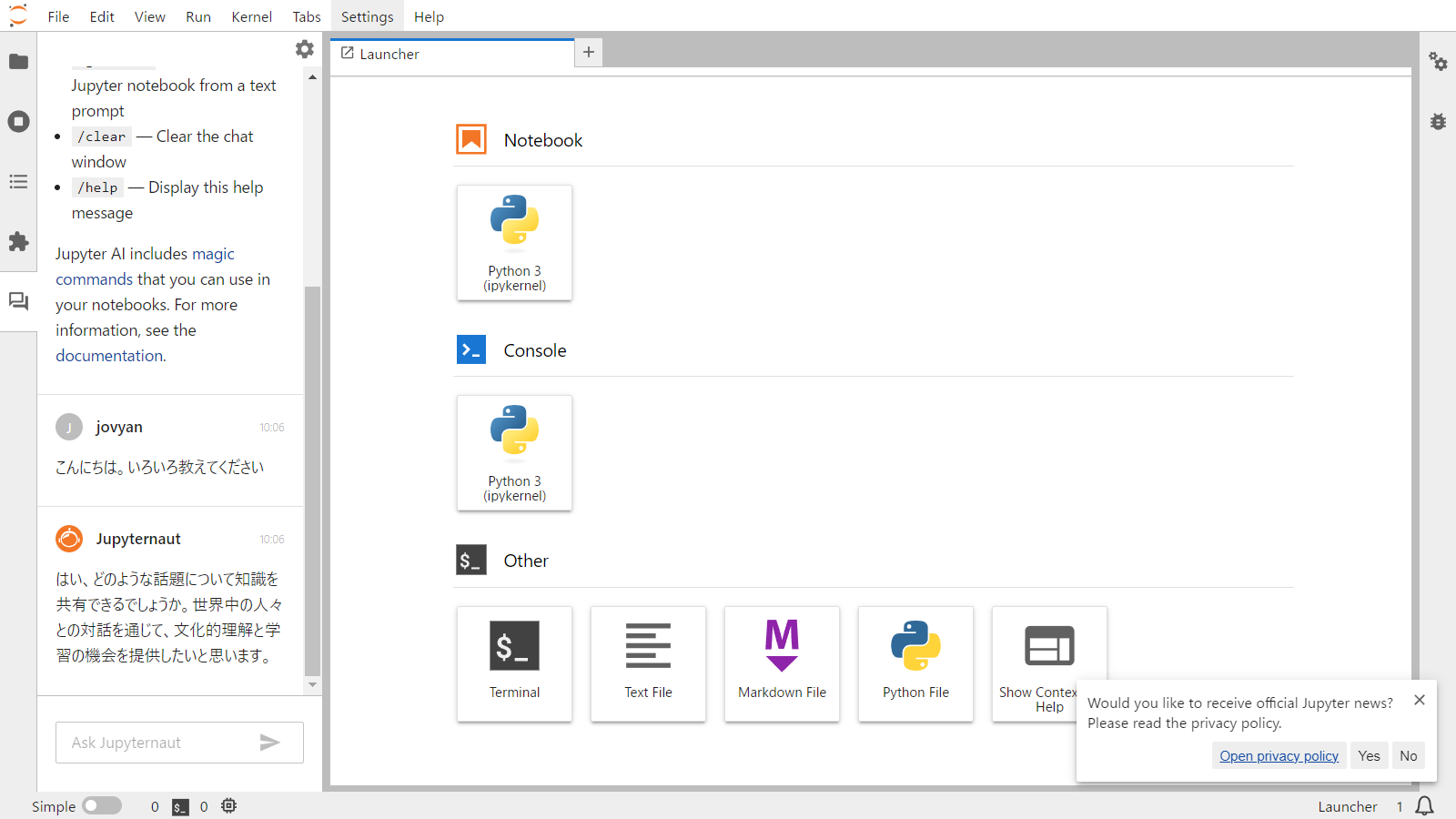Add a new launcher tab with plus button
This screenshot has height=819, width=1456.
pyautogui.click(x=589, y=53)
